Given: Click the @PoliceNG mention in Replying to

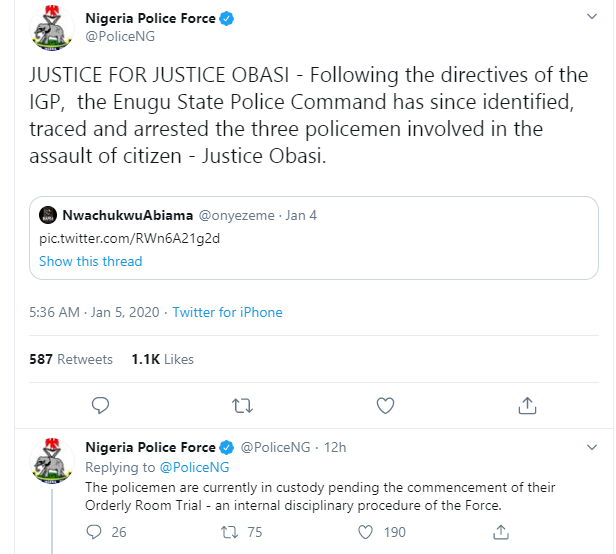Looking at the screenshot, I should 194,467.
